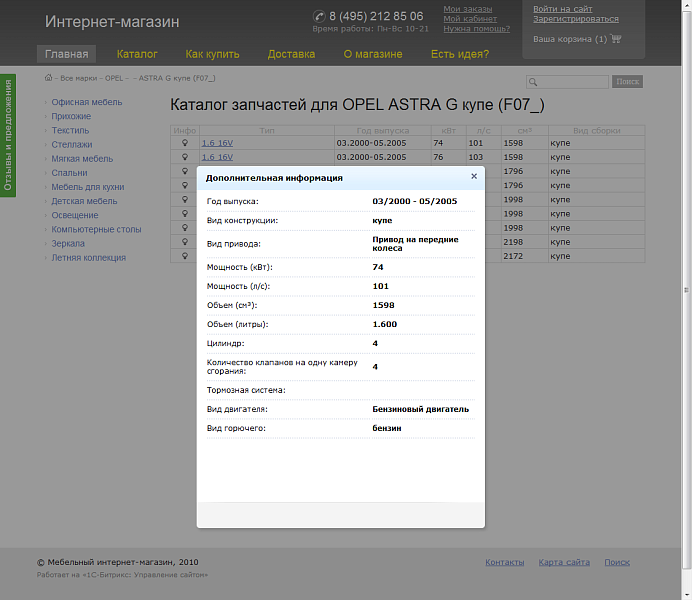Open the Каталог menu item

(x=137, y=54)
